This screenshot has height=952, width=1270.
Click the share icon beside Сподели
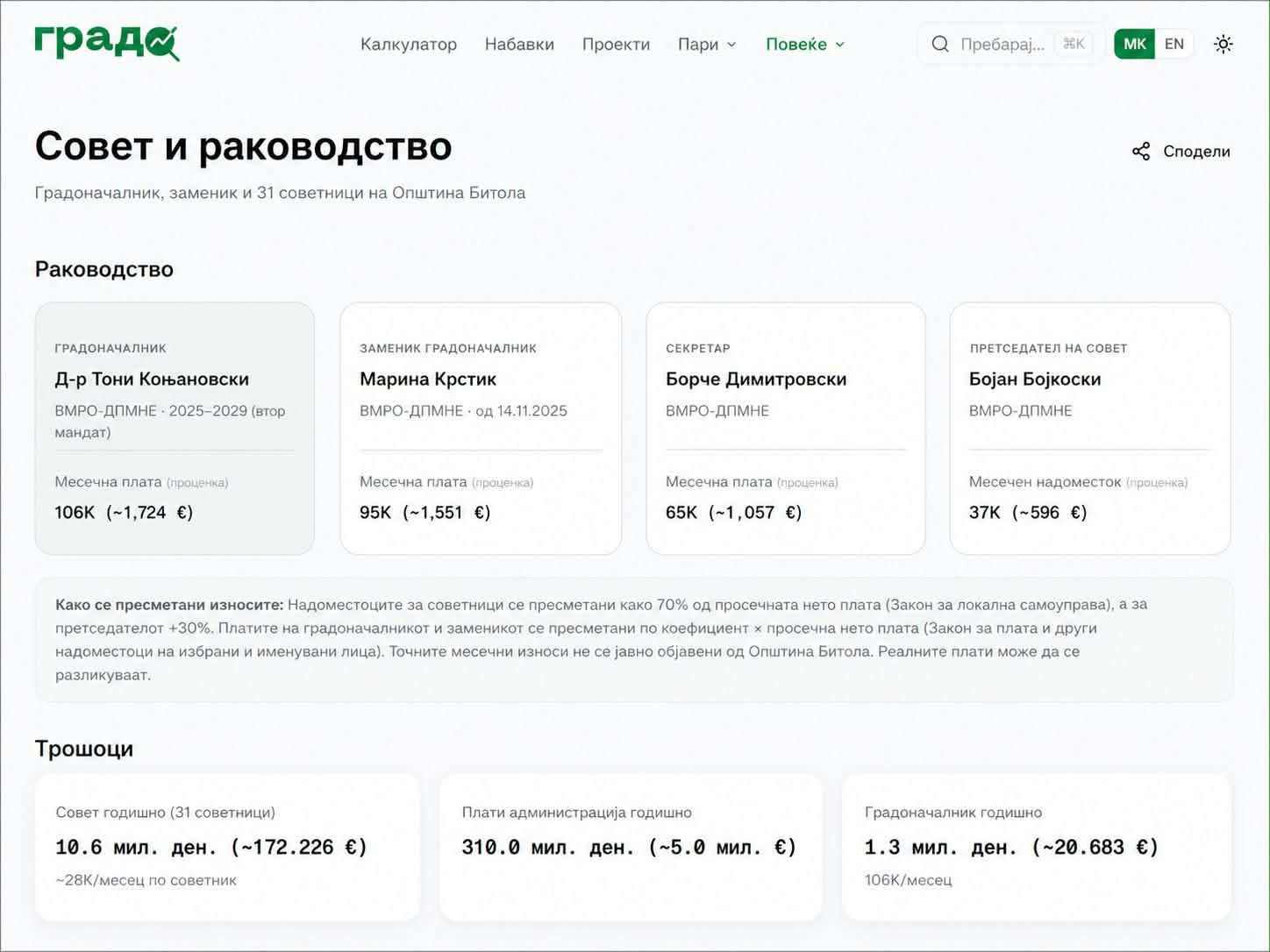1140,152
